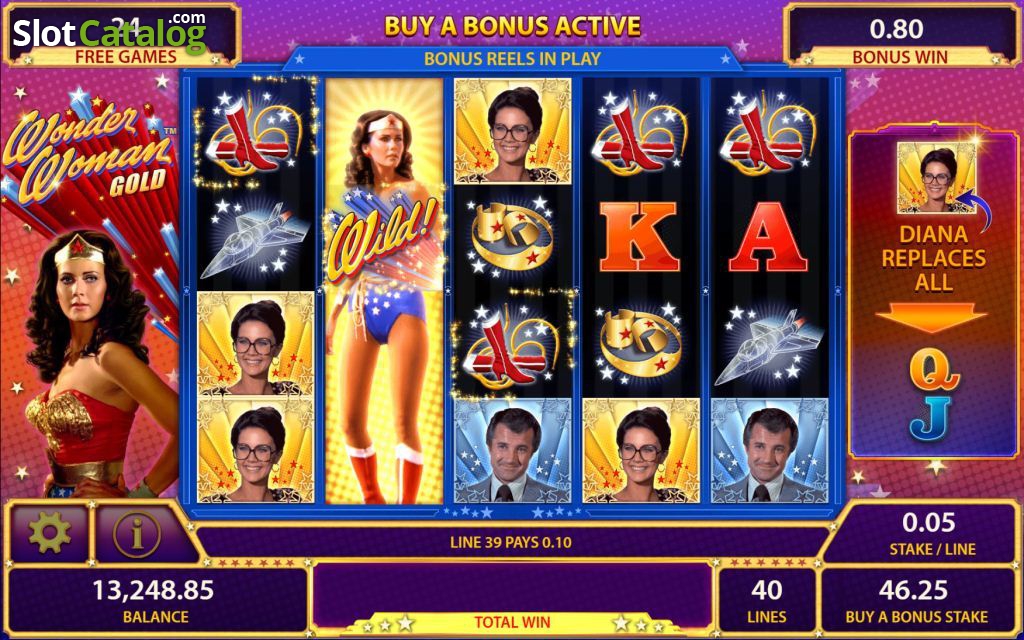Click the expanded Wild Wonder Woman reel
The width and height of the screenshot is (1024, 640).
[384, 291]
